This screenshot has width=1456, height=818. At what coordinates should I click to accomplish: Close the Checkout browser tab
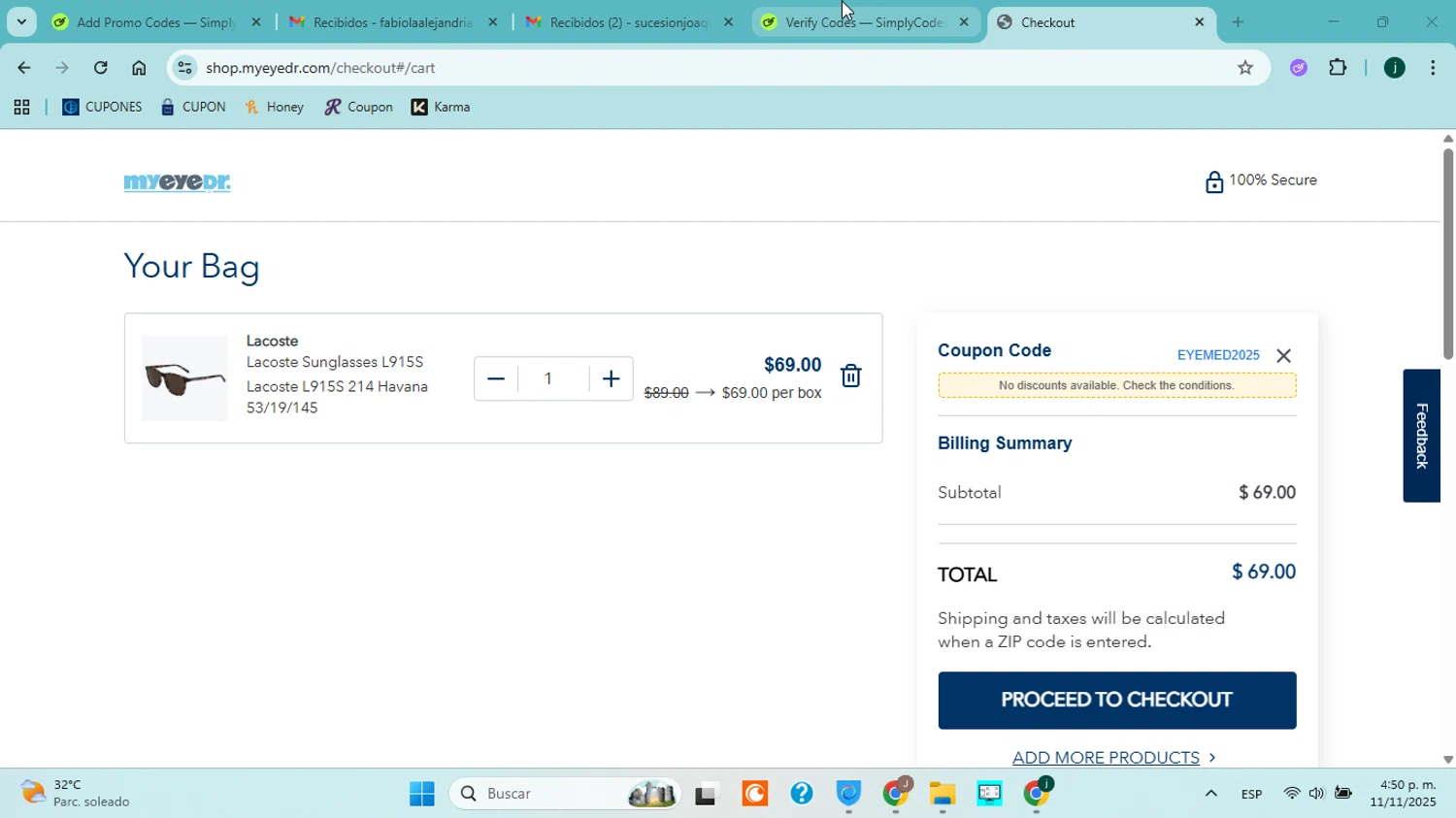[1199, 22]
